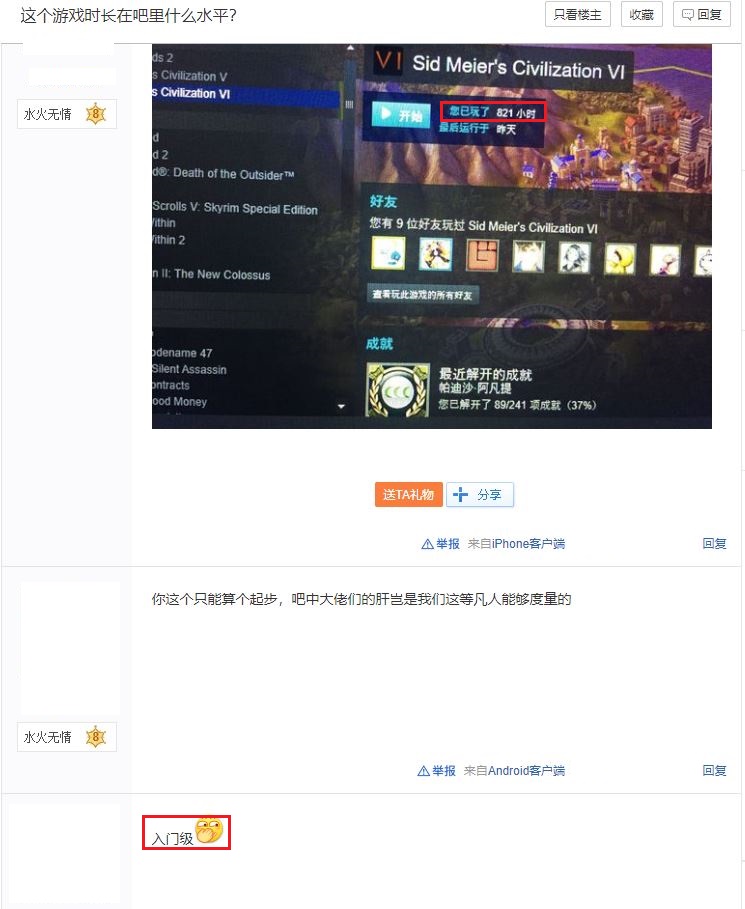
Task: Click the 只看楼主 button
Action: (x=577, y=14)
